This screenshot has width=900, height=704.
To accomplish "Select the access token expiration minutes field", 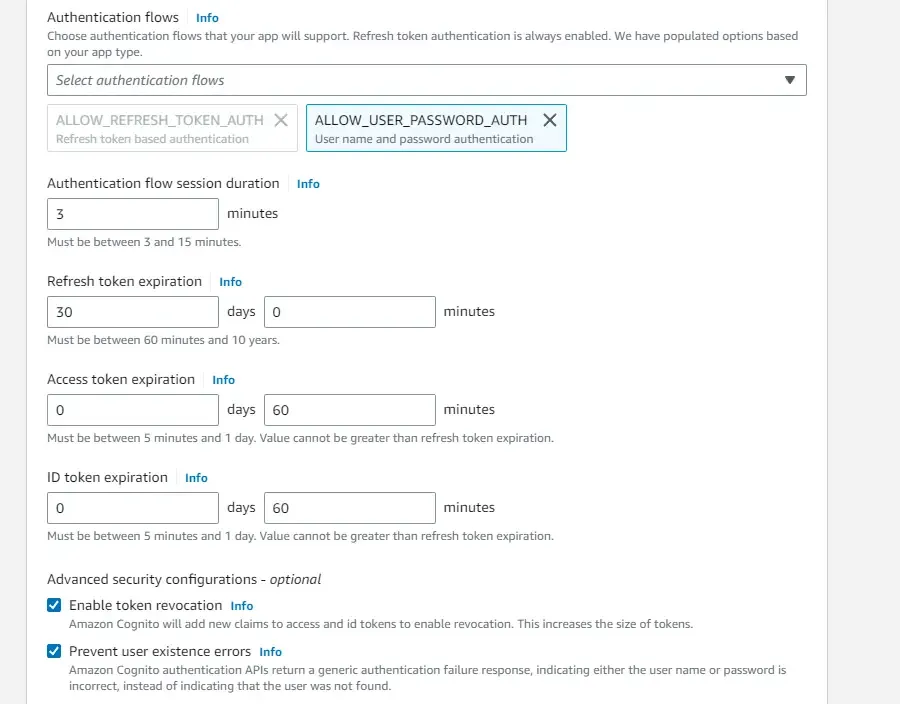I will point(349,409).
